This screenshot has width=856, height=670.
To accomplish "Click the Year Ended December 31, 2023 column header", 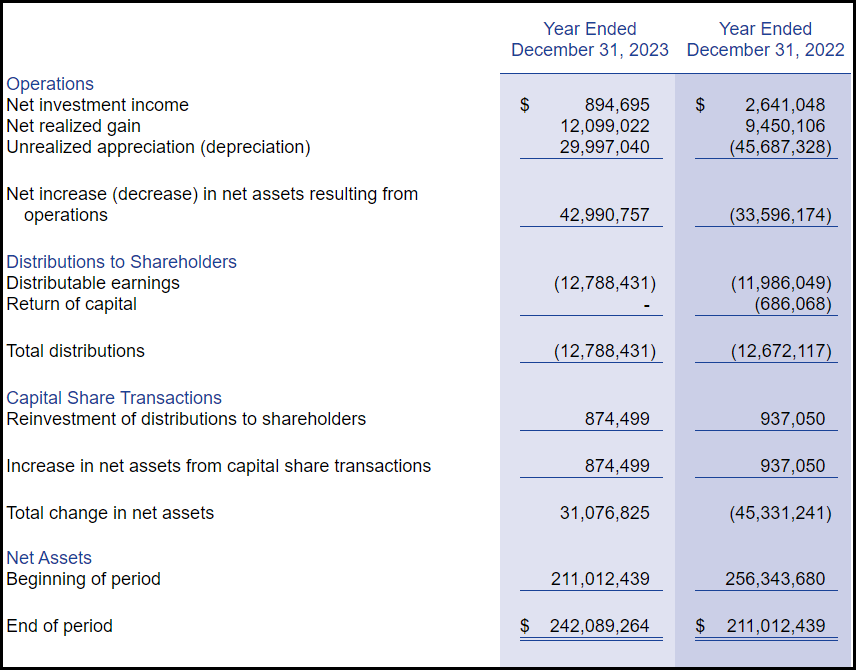I will 590,39.
